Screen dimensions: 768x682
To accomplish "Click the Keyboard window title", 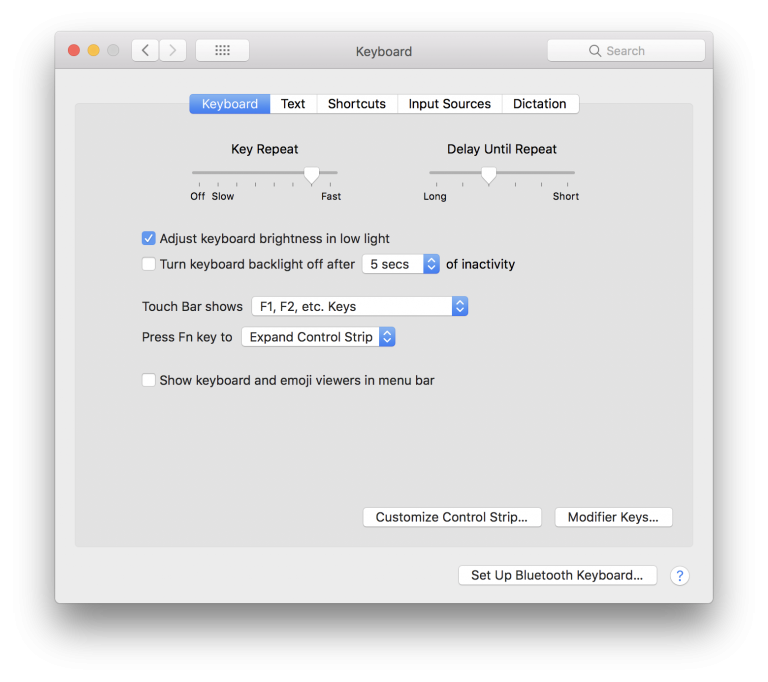I will click(x=384, y=51).
